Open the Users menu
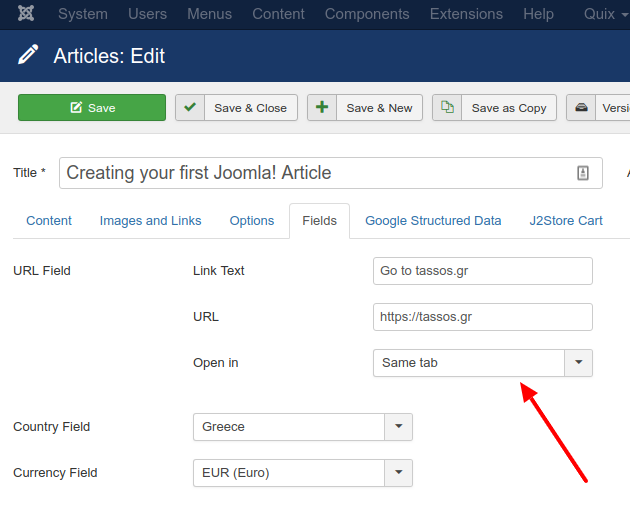630x510 pixels. (x=147, y=14)
